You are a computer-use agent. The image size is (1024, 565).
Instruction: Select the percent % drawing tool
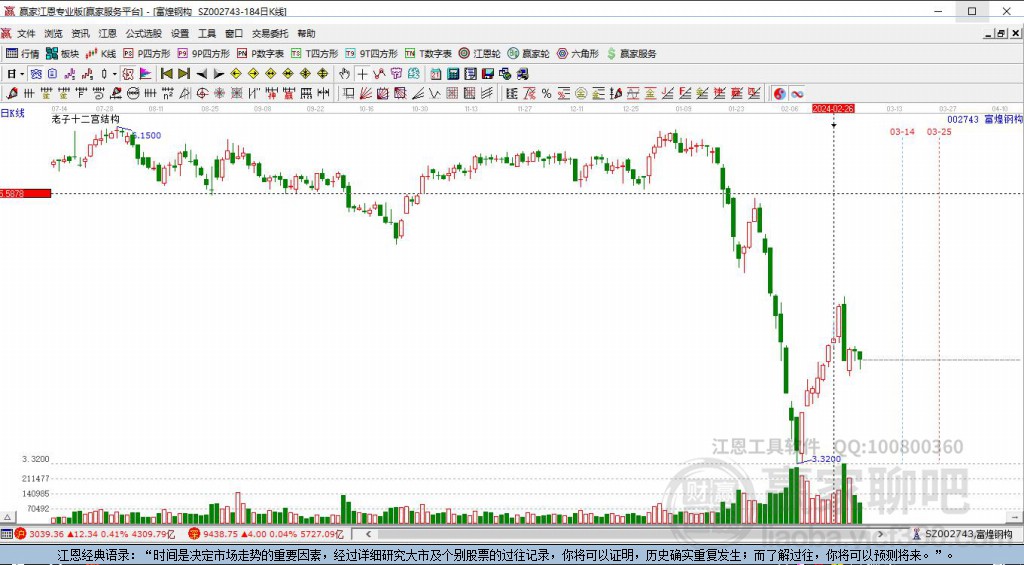click(546, 93)
